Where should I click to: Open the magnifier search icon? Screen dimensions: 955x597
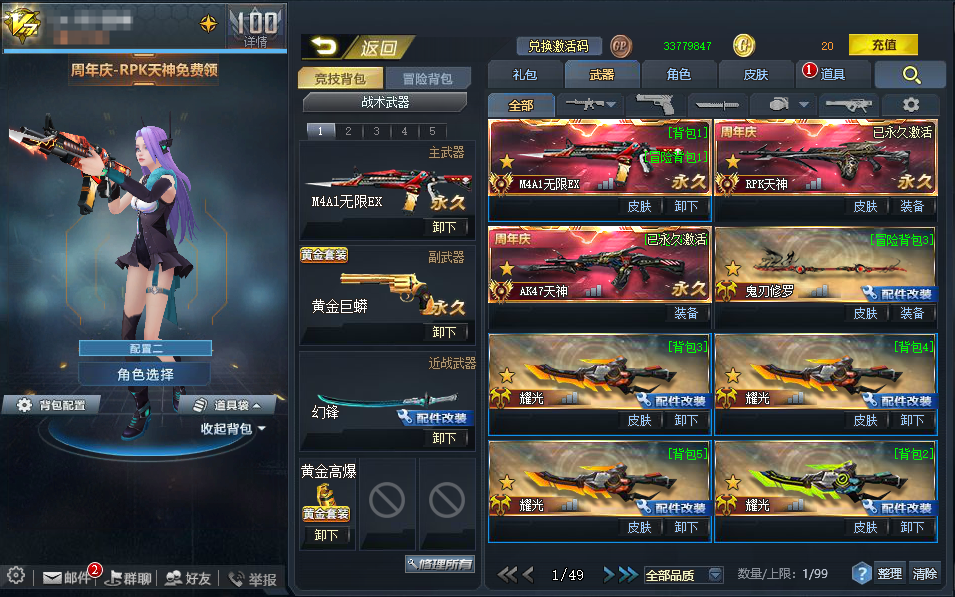click(911, 75)
